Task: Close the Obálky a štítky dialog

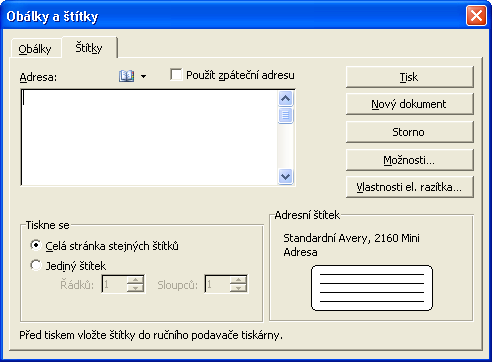Action: pyautogui.click(x=476, y=16)
